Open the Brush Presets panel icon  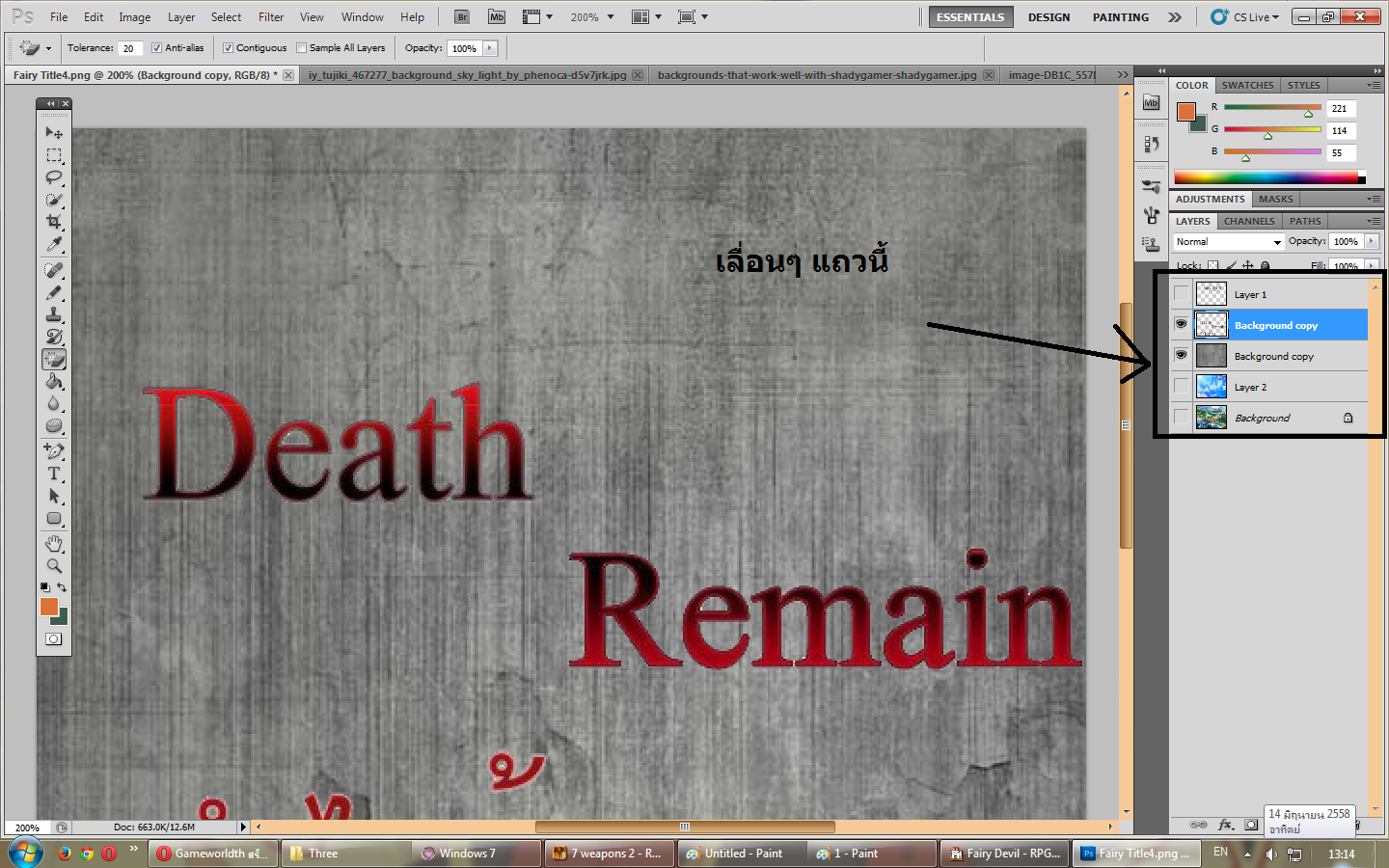click(x=1151, y=186)
